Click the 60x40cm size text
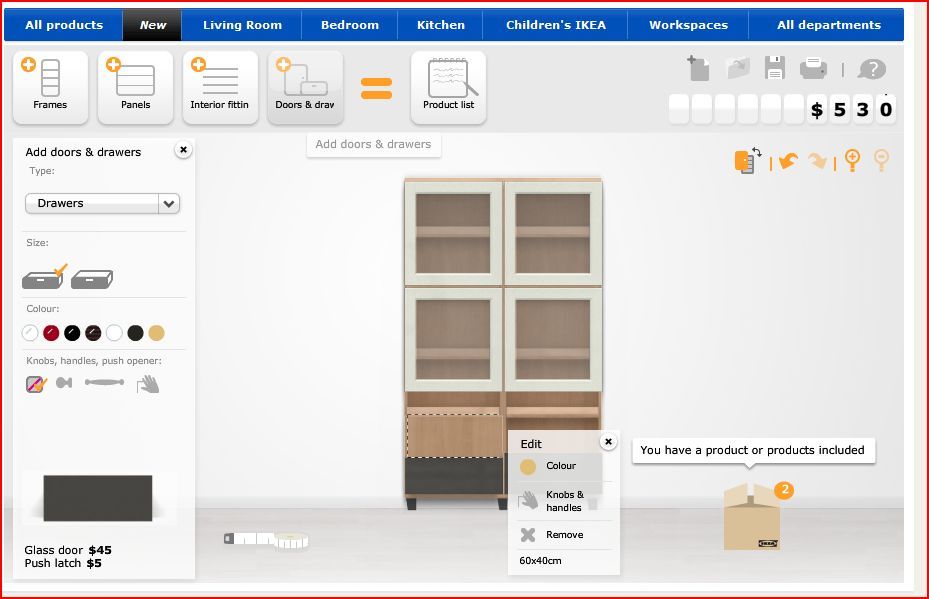Viewport: 929px width, 599px height. [x=540, y=560]
